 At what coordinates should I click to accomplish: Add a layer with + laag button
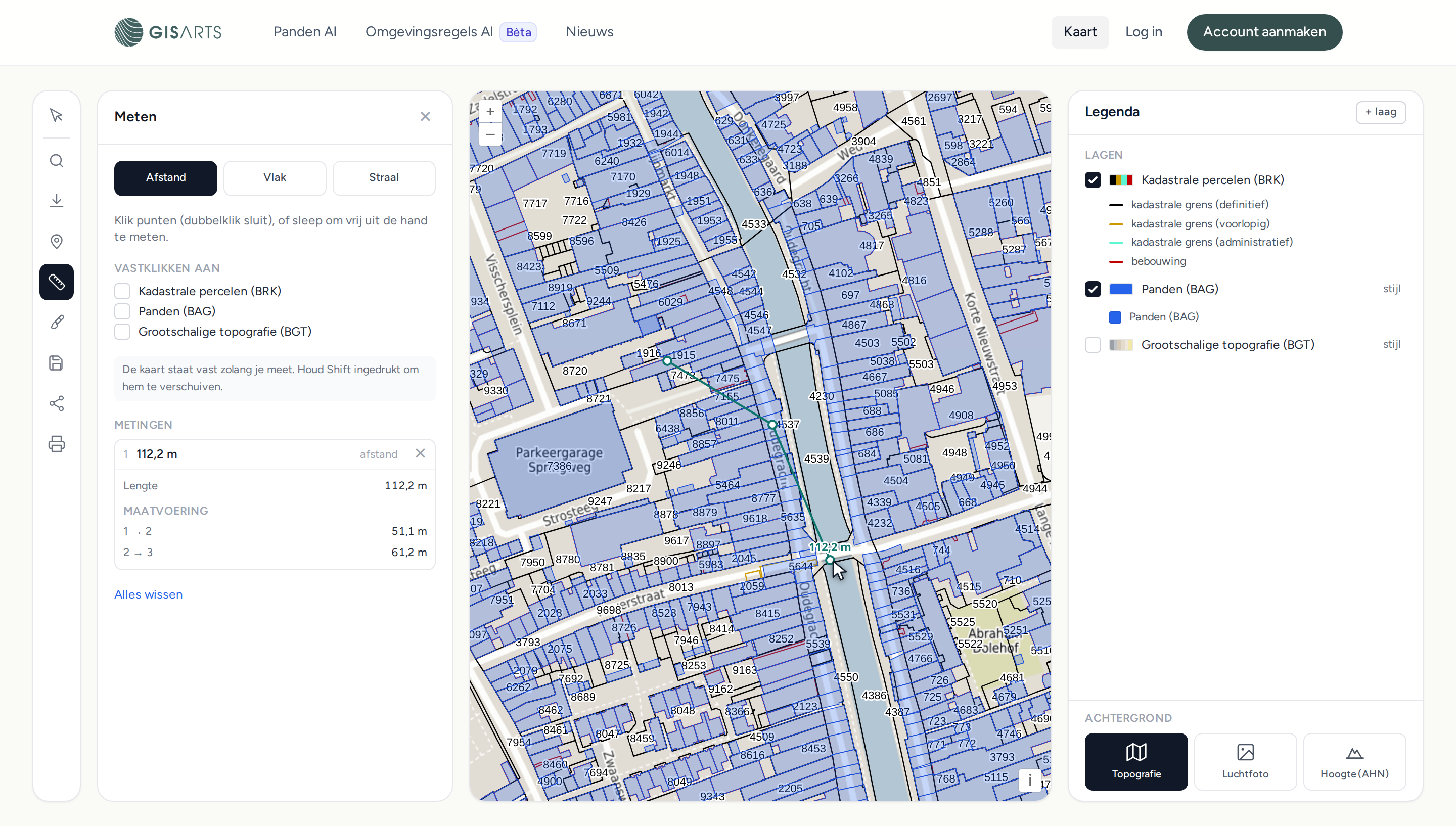(1381, 112)
